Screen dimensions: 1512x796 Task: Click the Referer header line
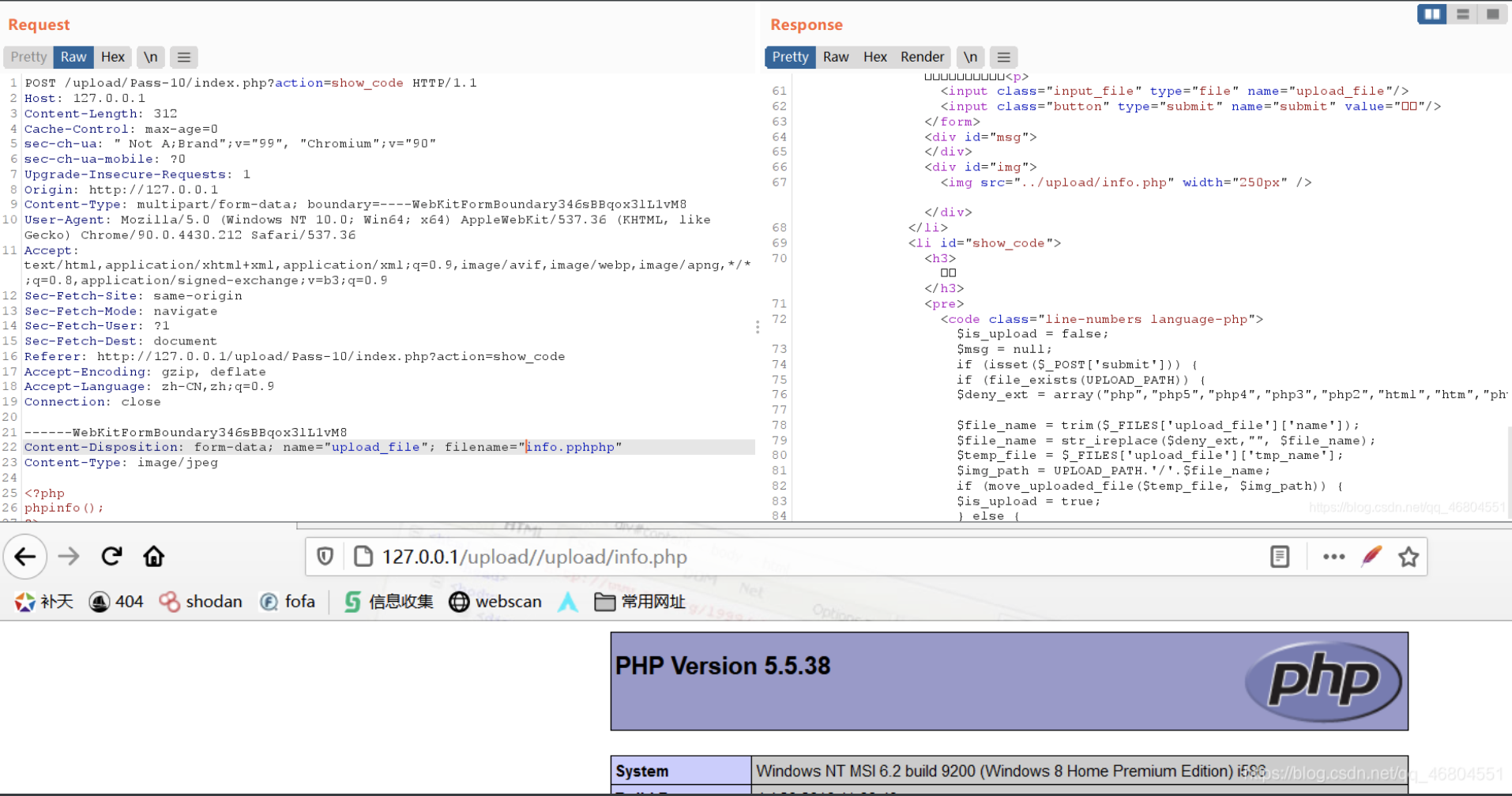(295, 356)
